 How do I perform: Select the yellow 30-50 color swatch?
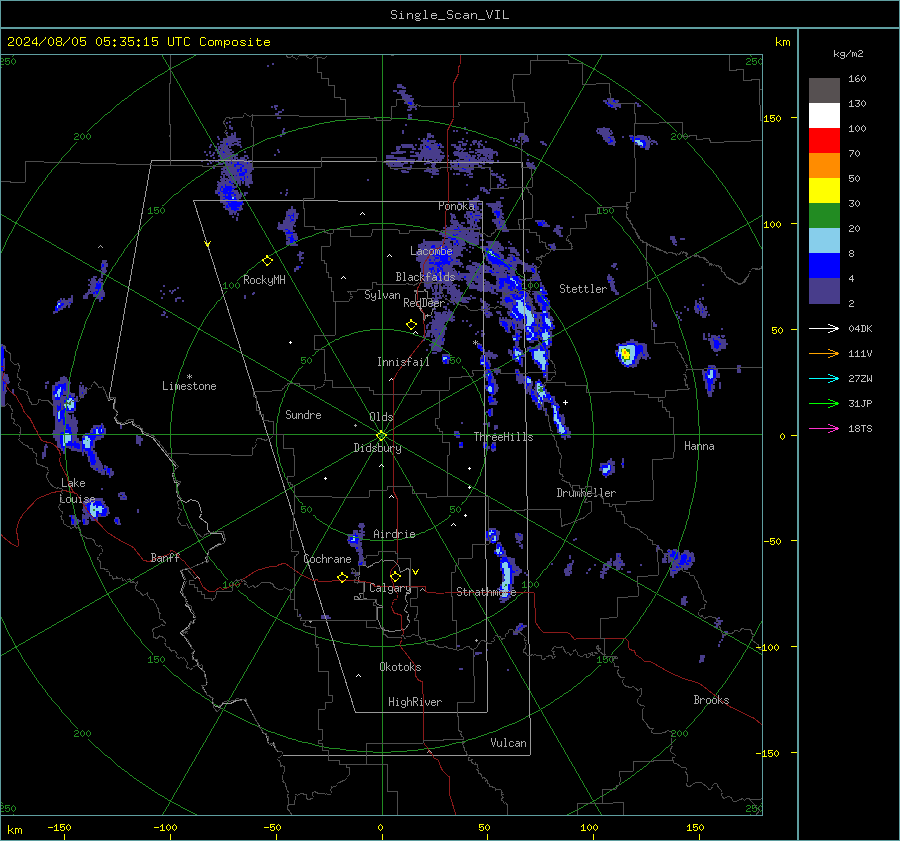tap(824, 191)
